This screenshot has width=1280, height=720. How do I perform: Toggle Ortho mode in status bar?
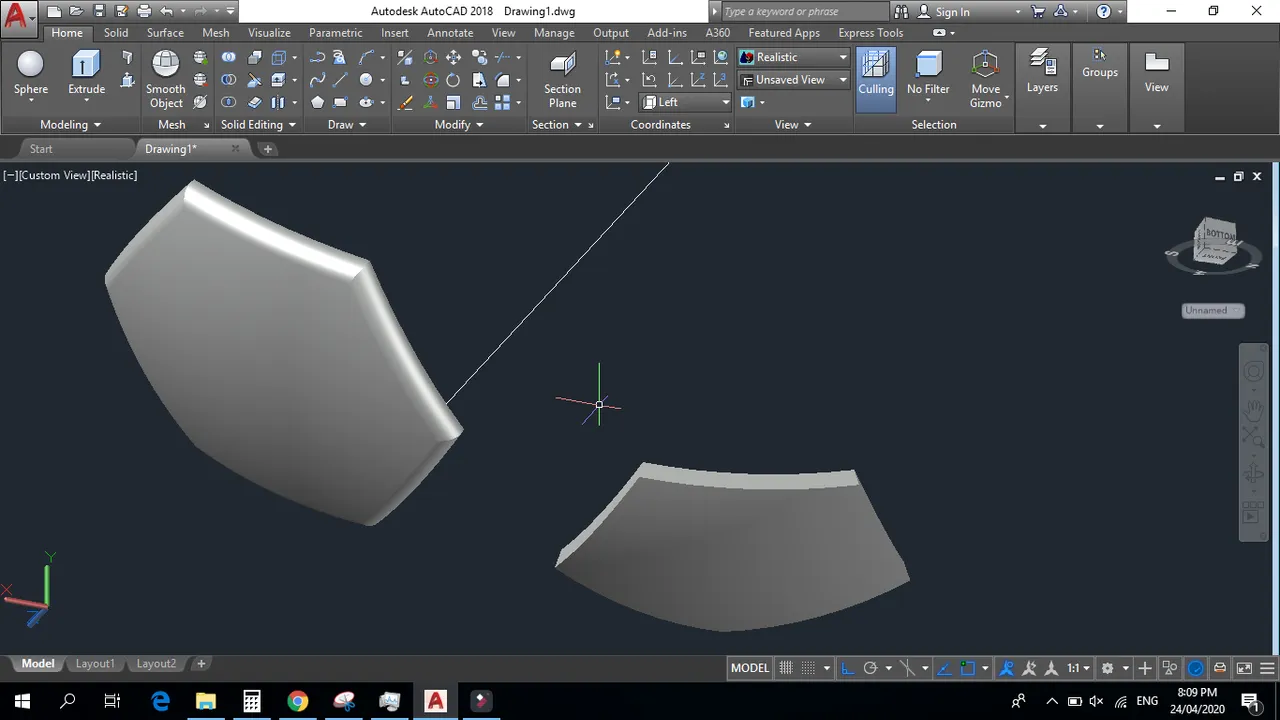[x=848, y=668]
